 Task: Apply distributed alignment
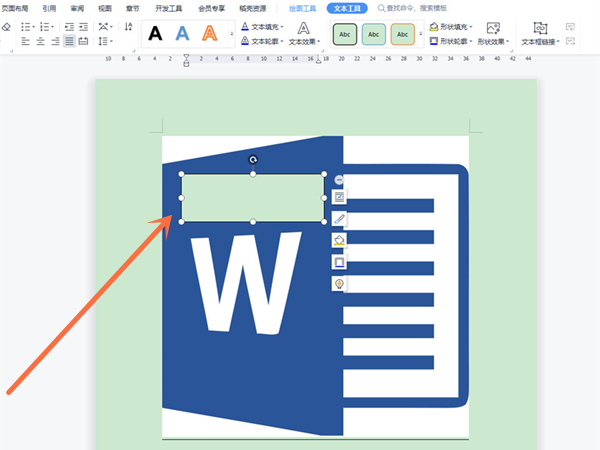pos(83,41)
